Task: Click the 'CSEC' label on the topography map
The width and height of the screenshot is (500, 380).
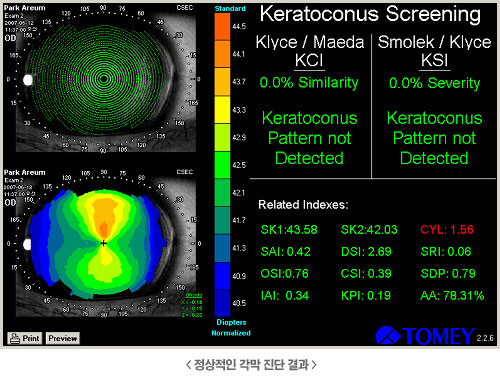Action: tap(185, 172)
